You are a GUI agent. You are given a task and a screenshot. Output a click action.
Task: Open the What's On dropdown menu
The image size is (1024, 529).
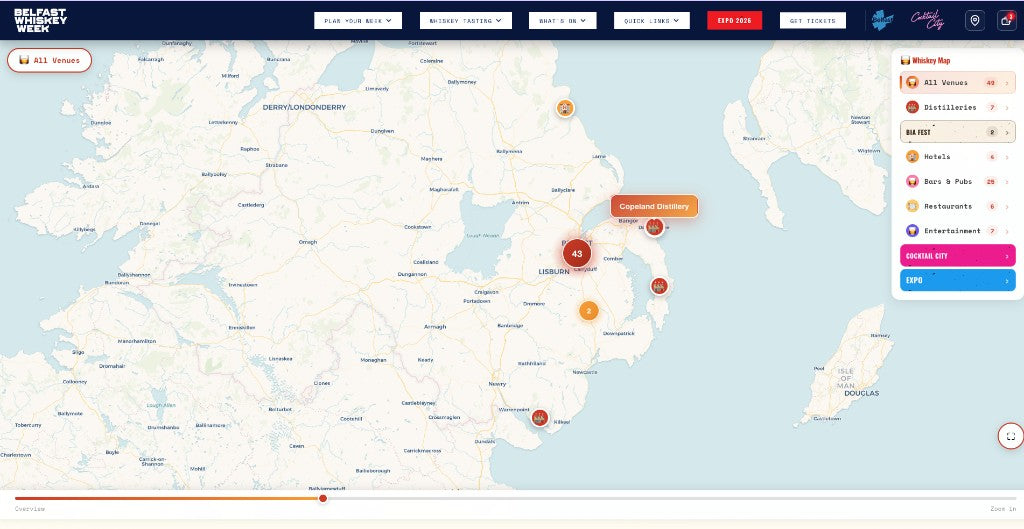coord(562,20)
